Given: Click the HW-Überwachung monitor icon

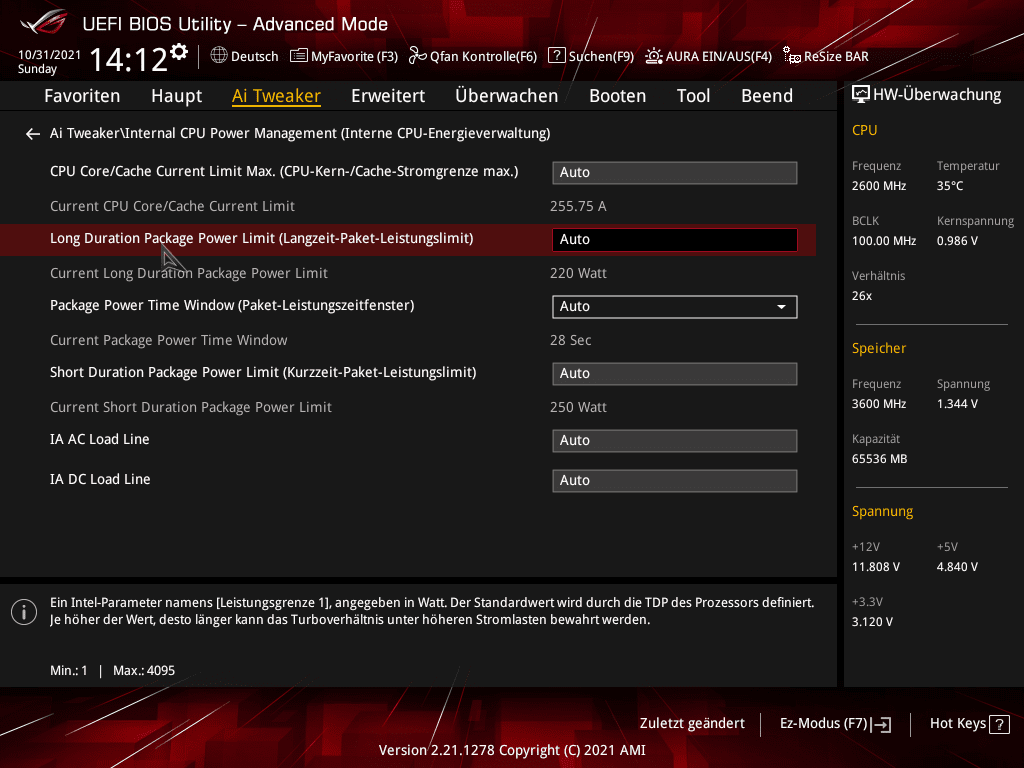Looking at the screenshot, I should click(x=861, y=95).
